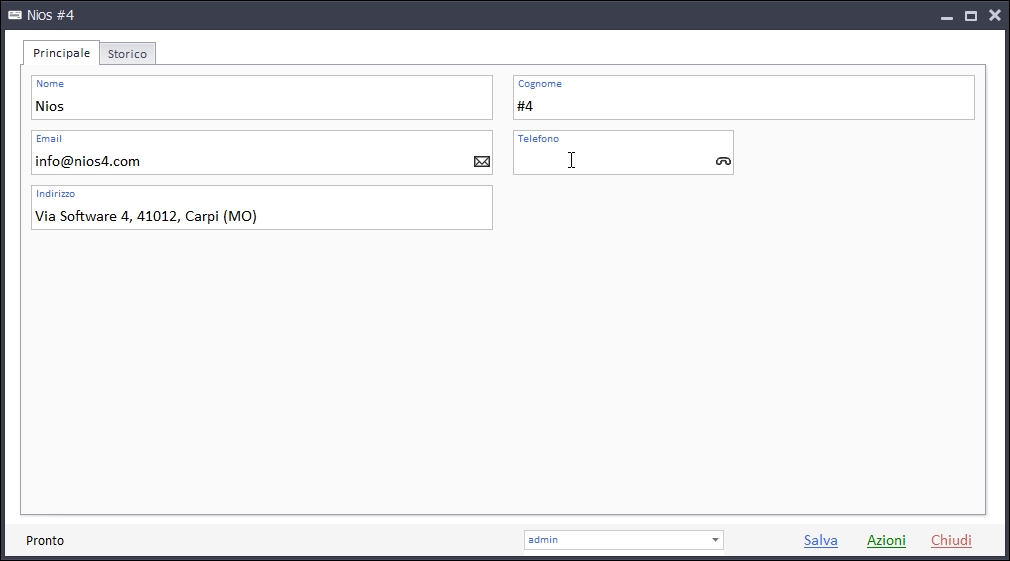
Task: Click the empty Telefono input field
Action: point(612,161)
